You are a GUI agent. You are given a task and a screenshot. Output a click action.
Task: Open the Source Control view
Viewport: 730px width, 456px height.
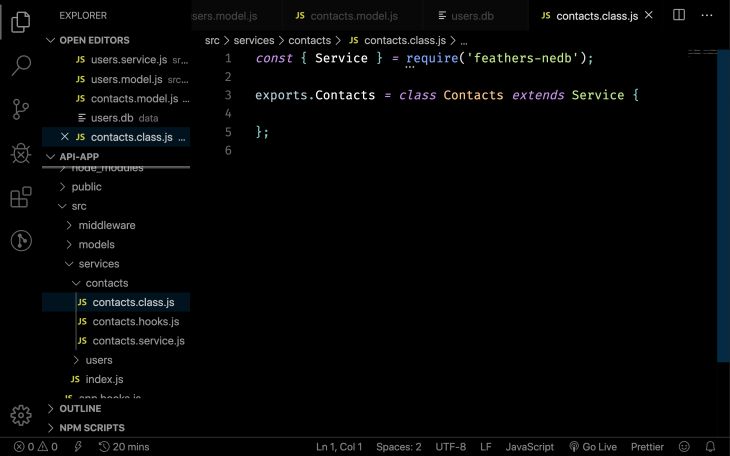click(21, 109)
